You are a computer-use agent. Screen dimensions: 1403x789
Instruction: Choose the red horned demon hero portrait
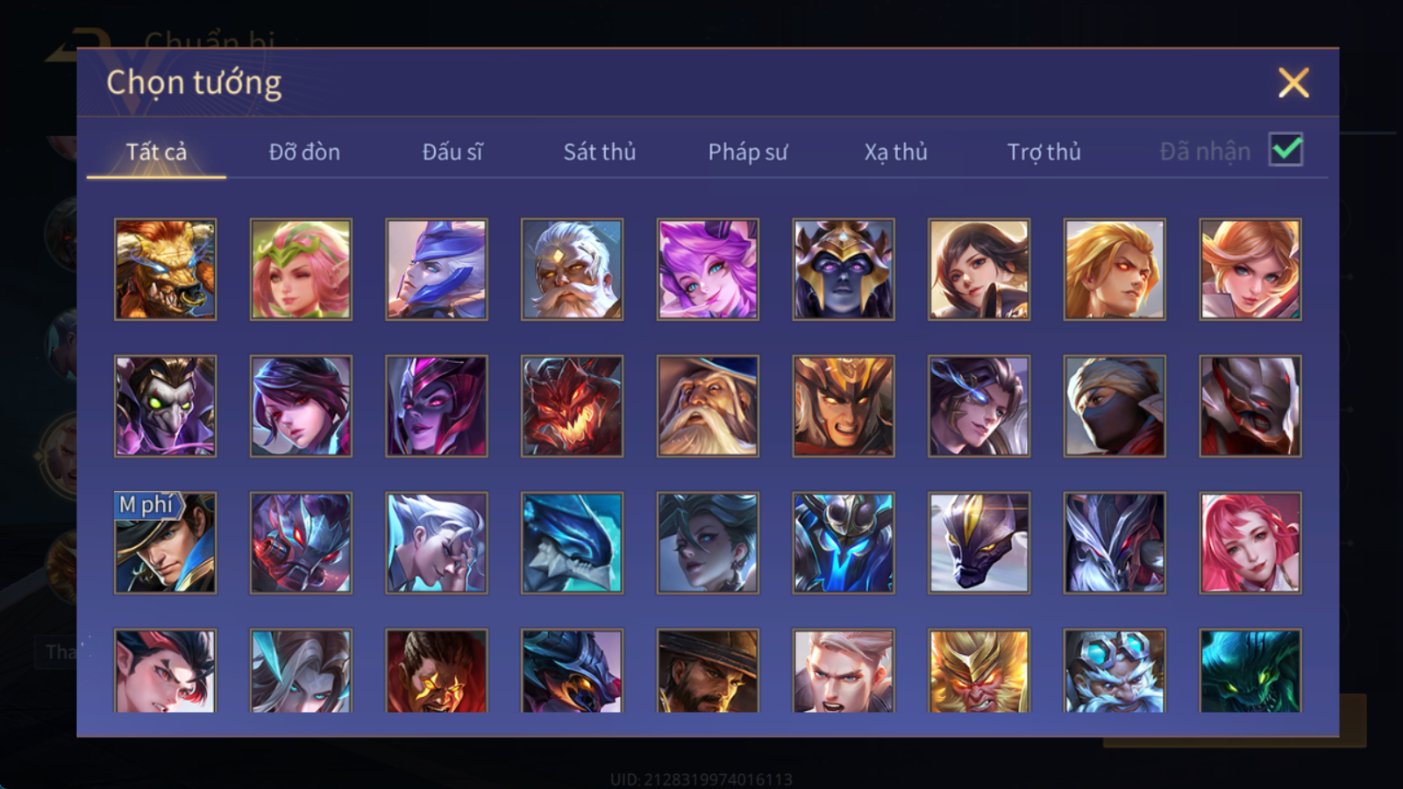coord(572,406)
